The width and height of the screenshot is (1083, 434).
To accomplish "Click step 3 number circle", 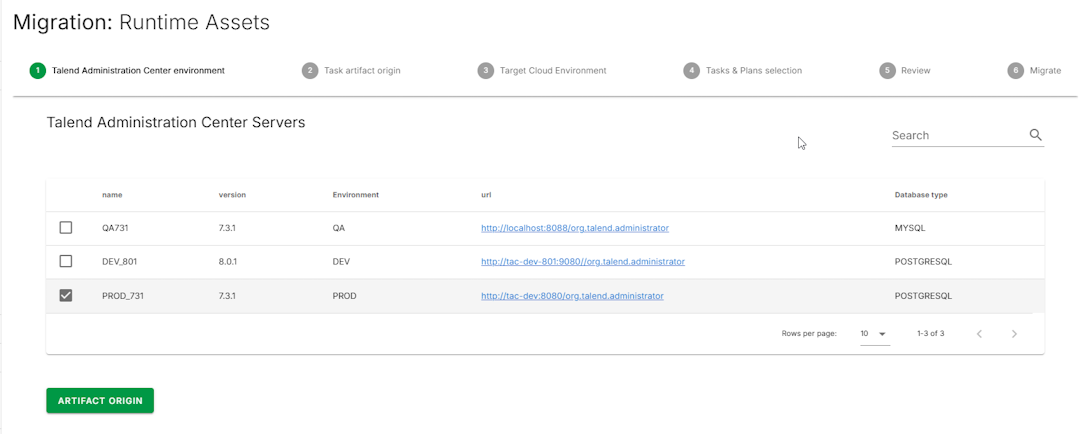I will click(x=485, y=71).
